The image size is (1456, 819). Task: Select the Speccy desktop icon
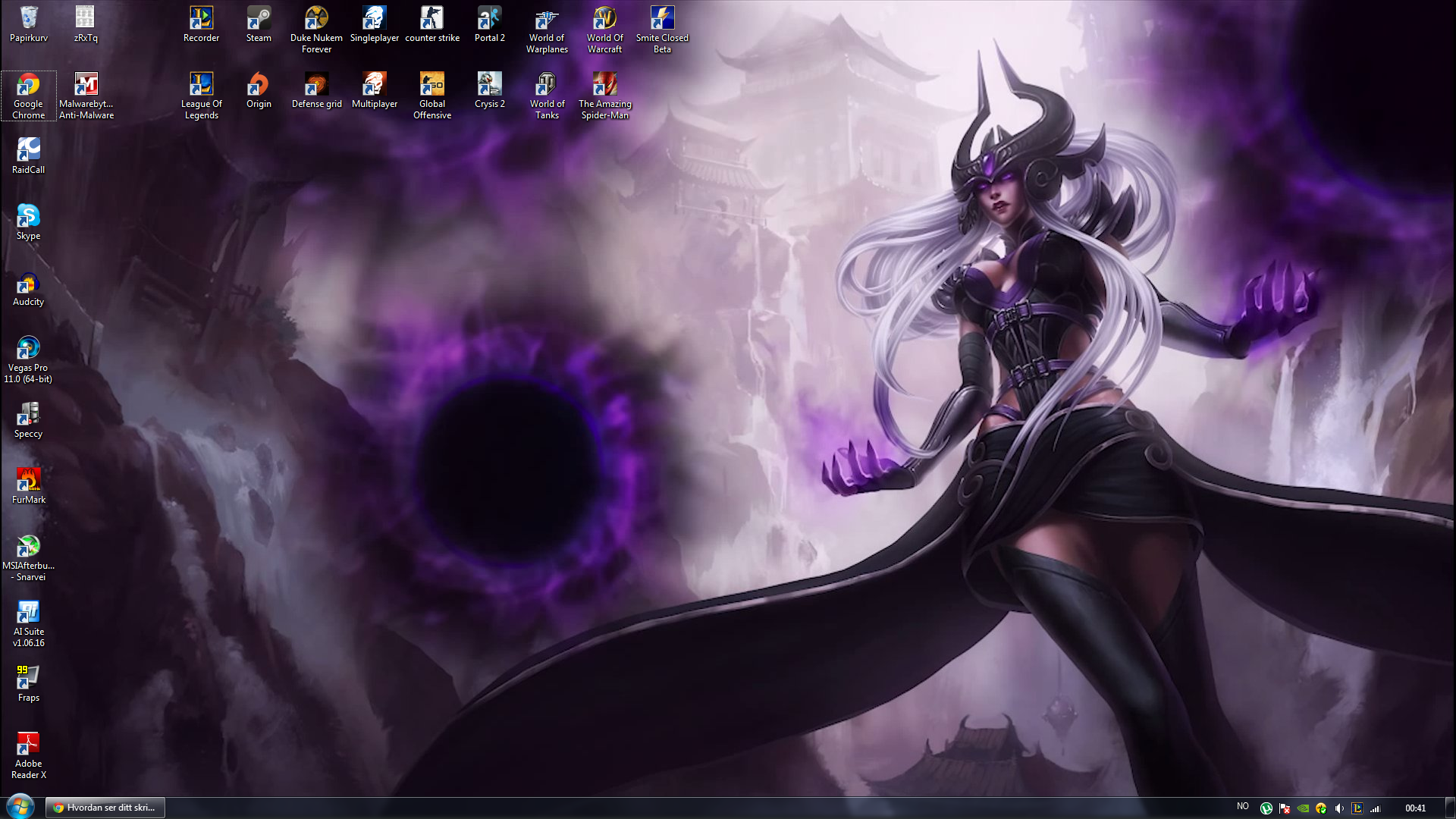click(29, 420)
